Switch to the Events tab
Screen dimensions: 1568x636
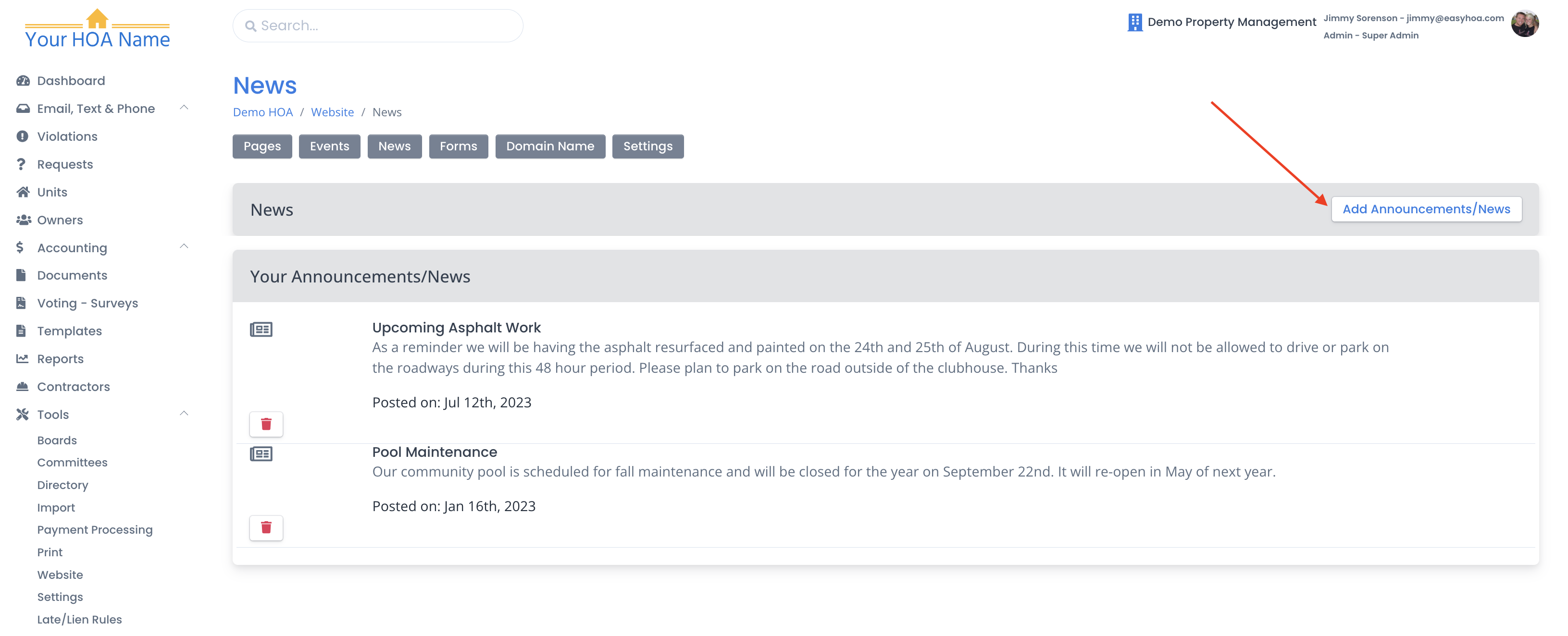coord(329,146)
